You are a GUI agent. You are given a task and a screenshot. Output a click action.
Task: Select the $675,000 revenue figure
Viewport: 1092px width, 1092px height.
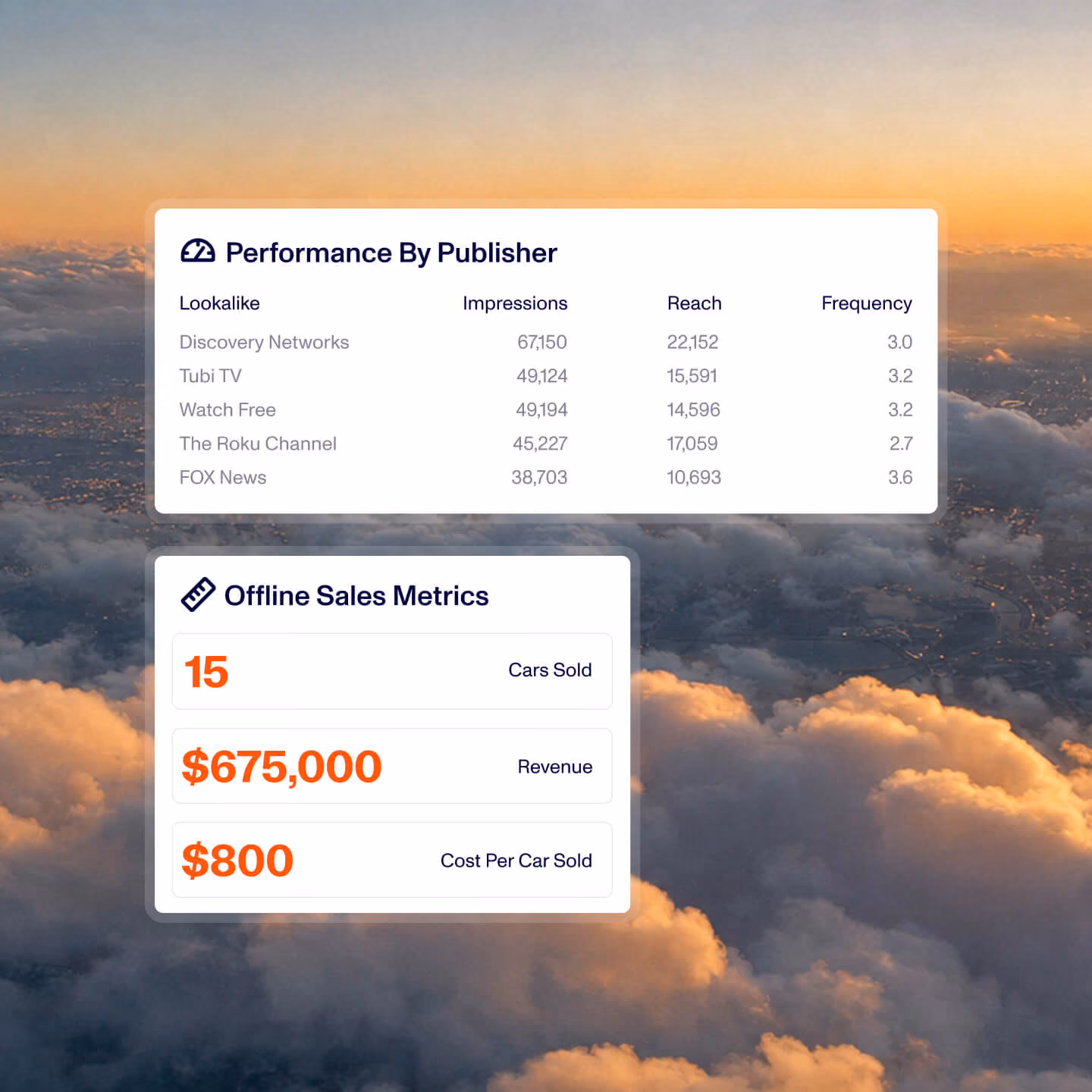point(281,767)
